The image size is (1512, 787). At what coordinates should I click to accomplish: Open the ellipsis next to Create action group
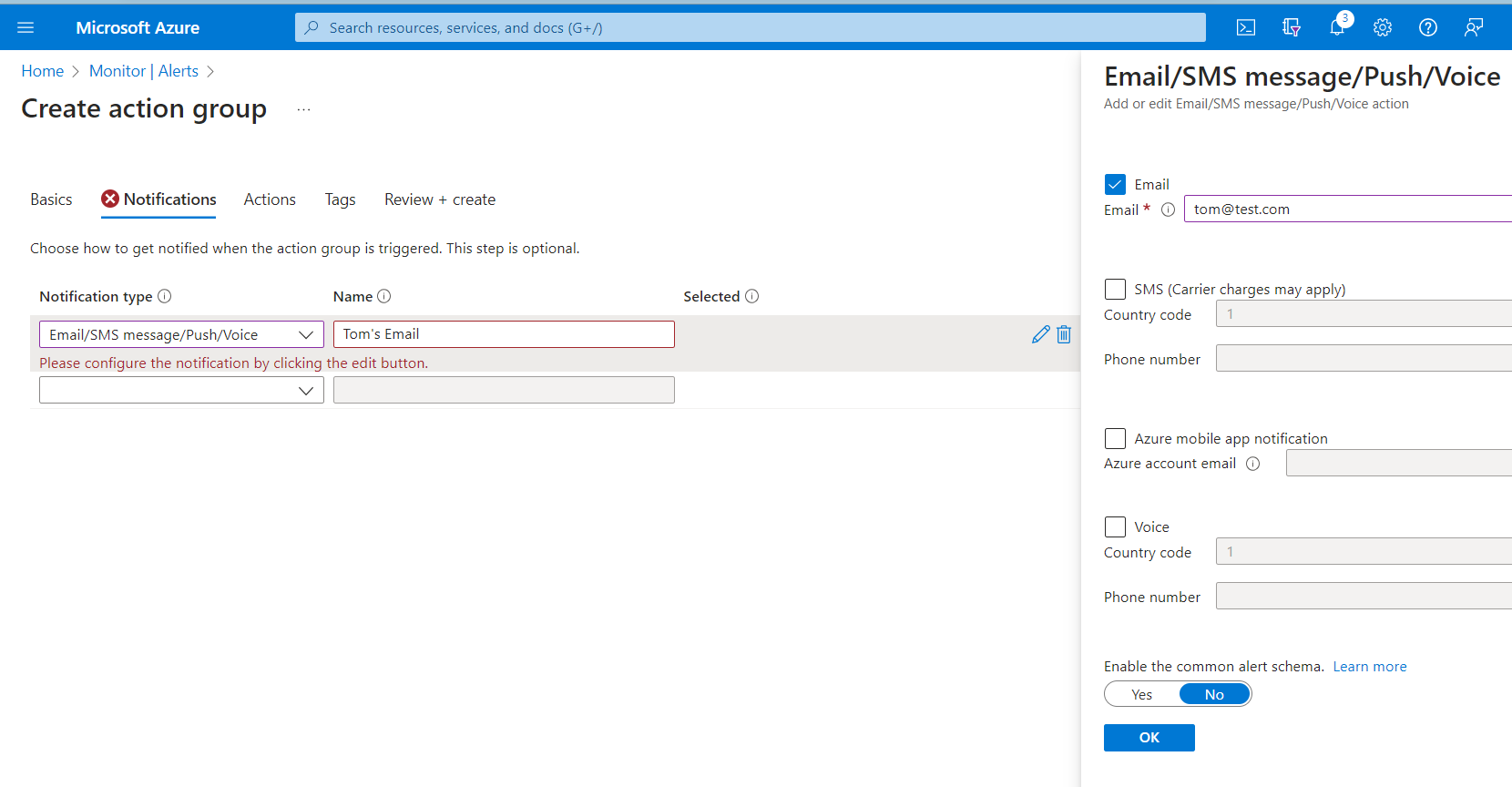[x=303, y=109]
